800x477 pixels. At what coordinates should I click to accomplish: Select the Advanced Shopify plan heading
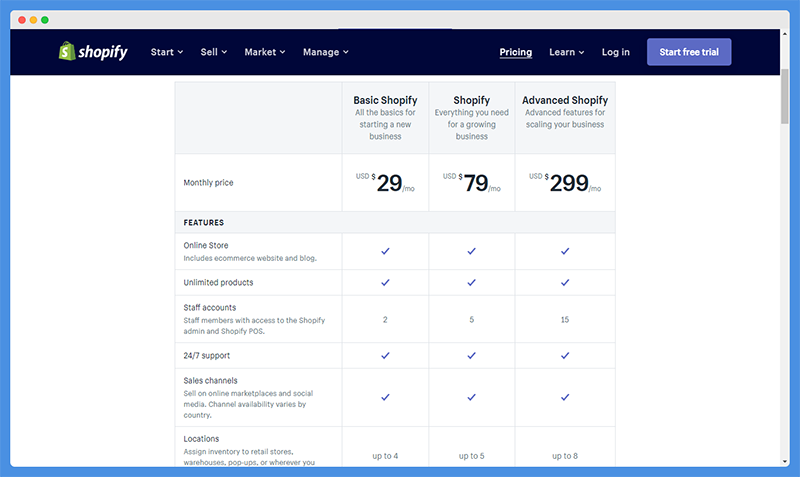tap(565, 100)
